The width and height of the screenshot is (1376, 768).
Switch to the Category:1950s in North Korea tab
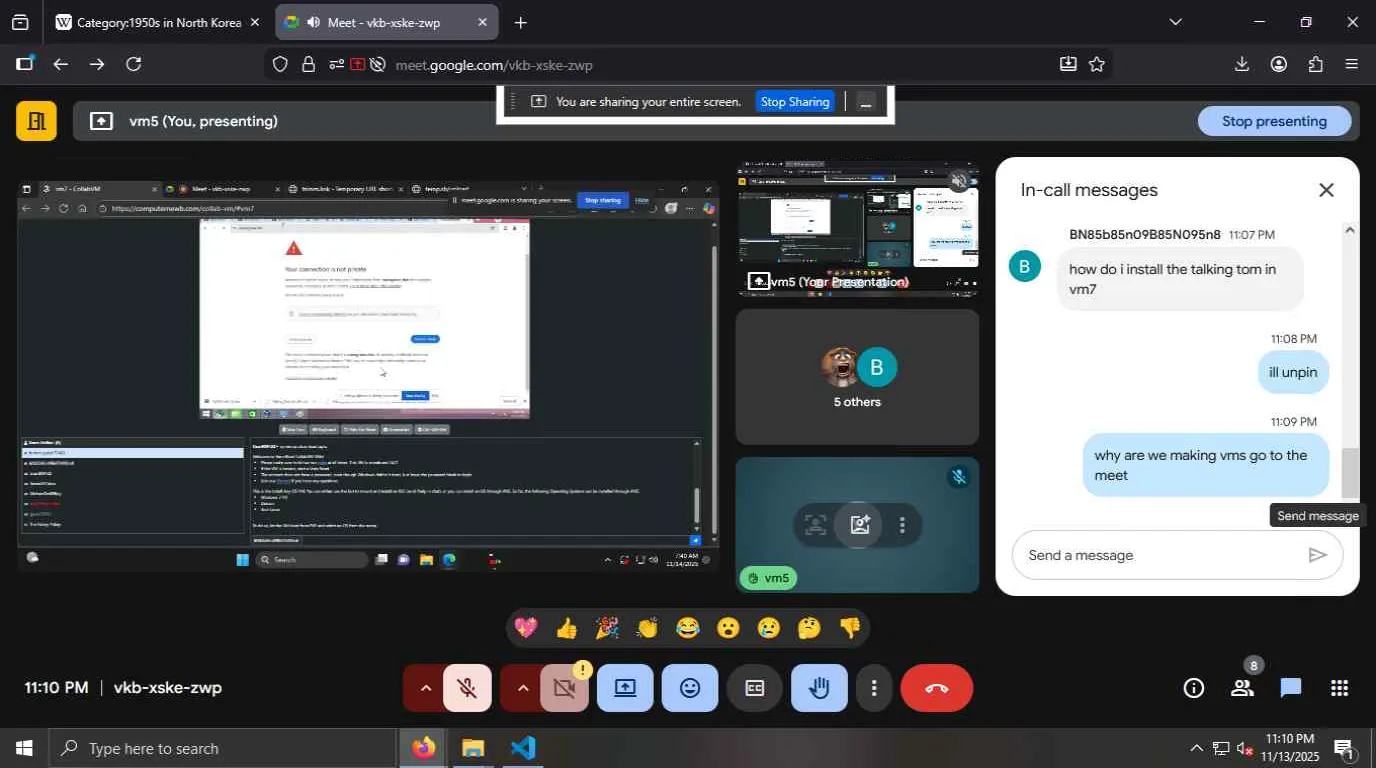[x=158, y=22]
